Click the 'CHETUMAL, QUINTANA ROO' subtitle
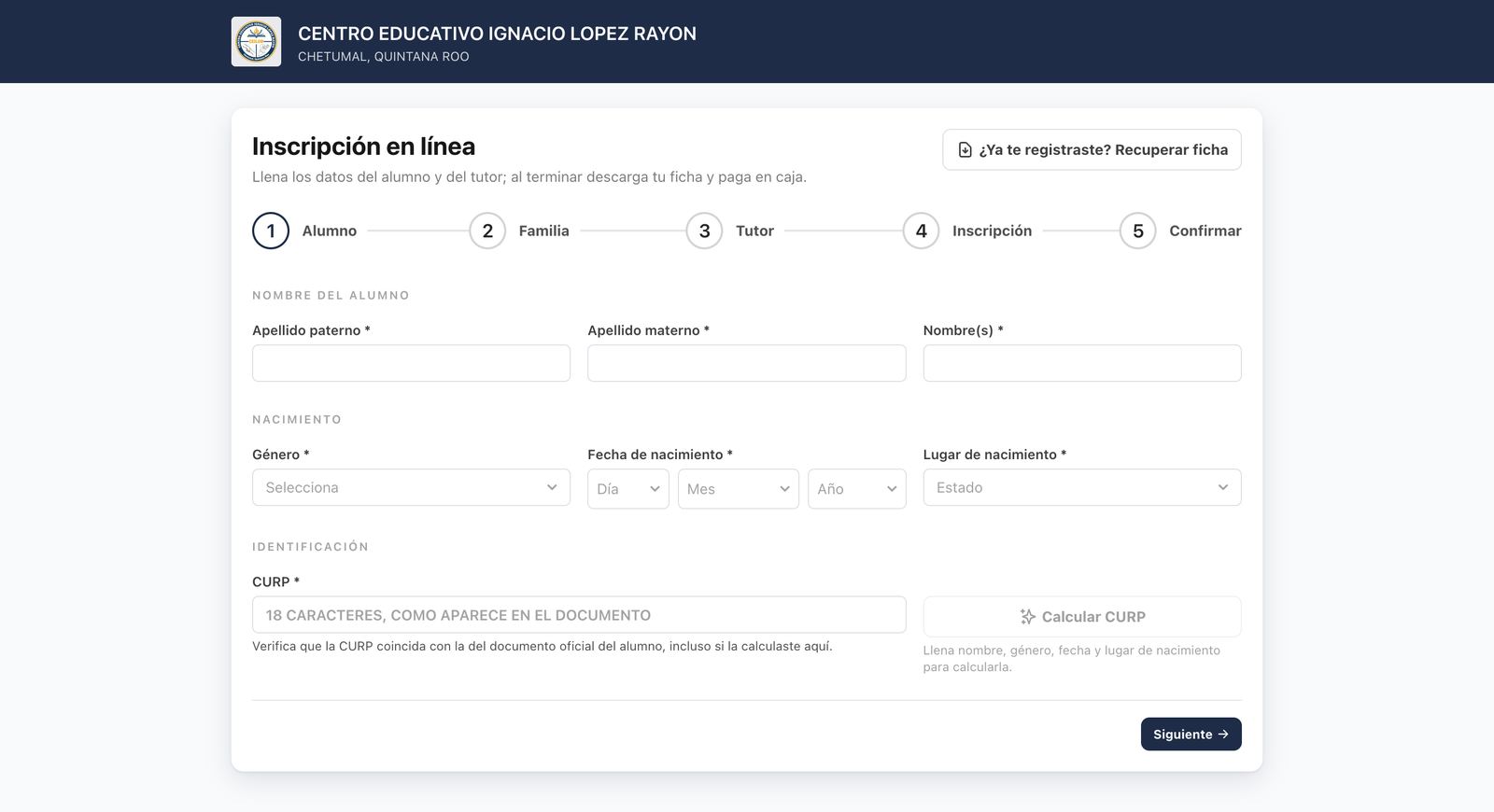 point(384,57)
